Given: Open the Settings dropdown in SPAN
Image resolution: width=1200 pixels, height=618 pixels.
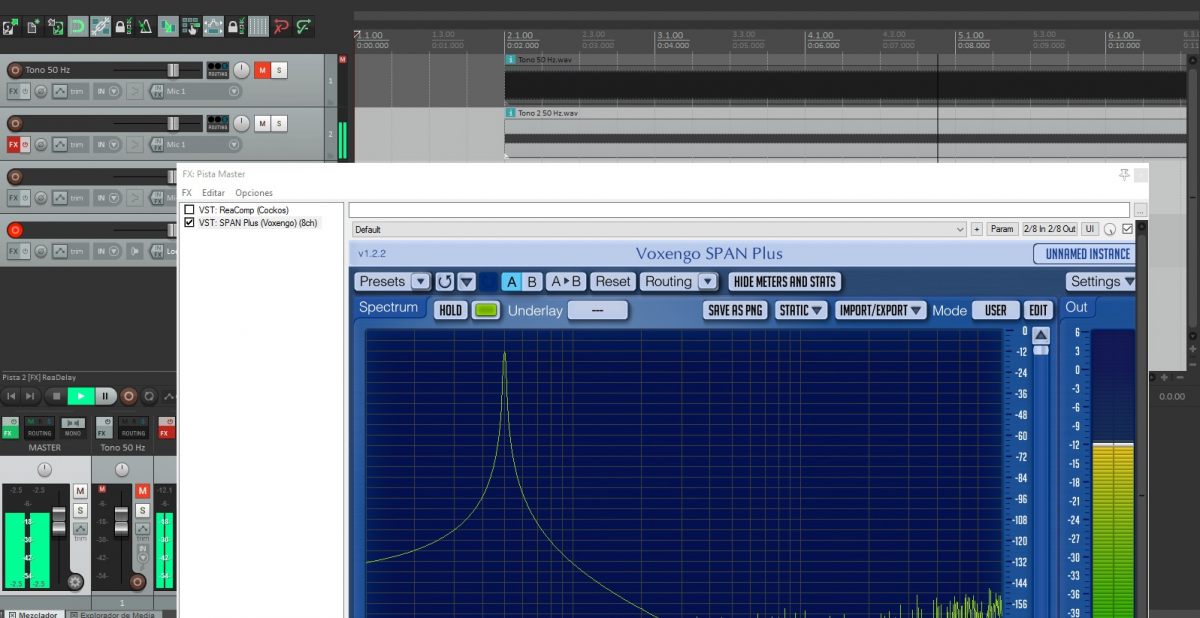Looking at the screenshot, I should 1101,282.
